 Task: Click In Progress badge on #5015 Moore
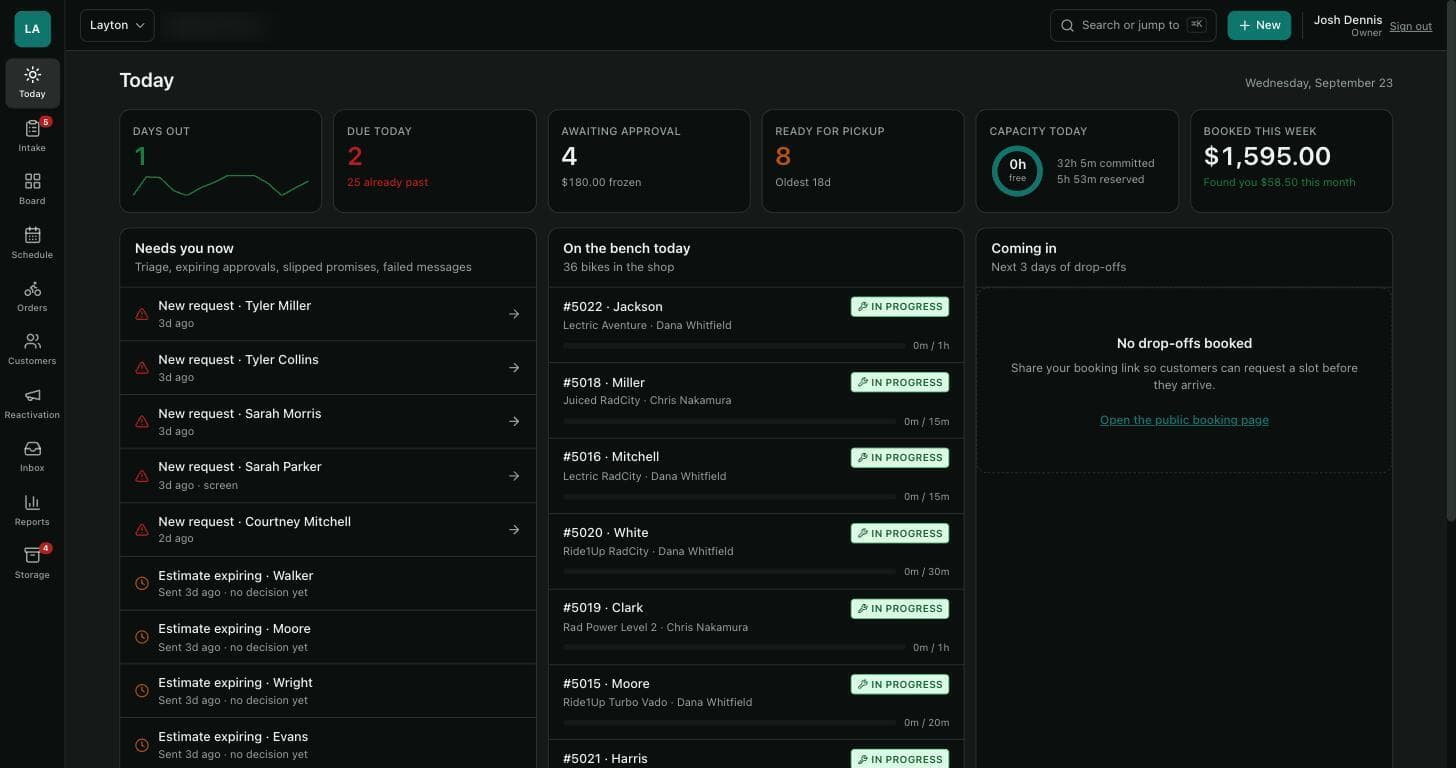click(900, 684)
